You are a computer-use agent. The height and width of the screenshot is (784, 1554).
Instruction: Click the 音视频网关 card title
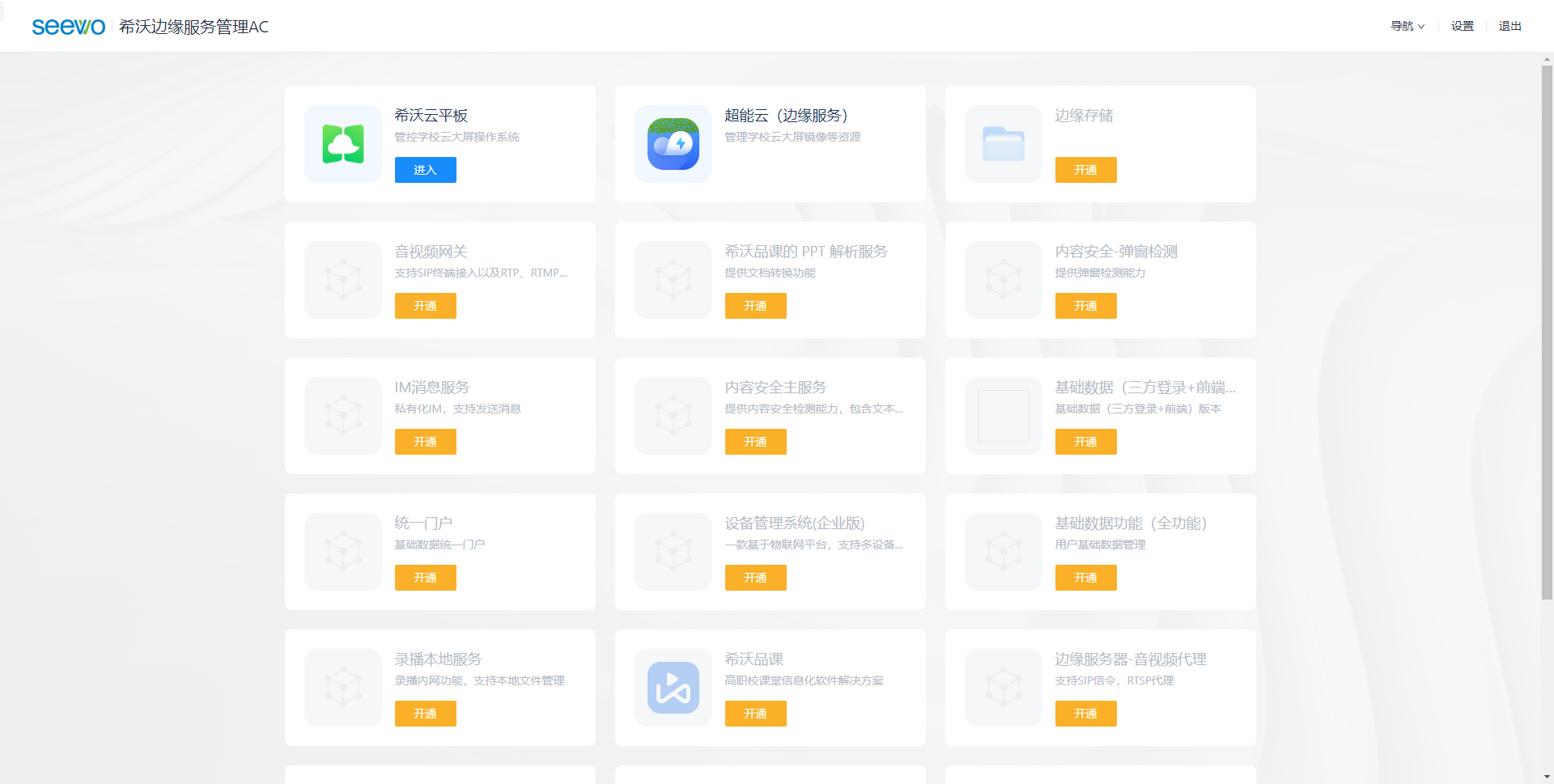pos(431,252)
